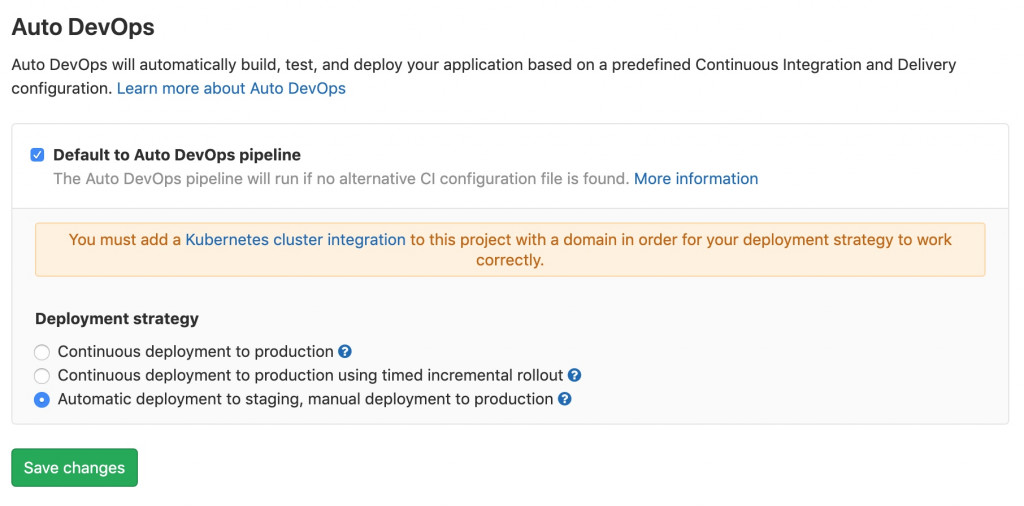Open the Kubernetes cluster integration link

click(295, 240)
